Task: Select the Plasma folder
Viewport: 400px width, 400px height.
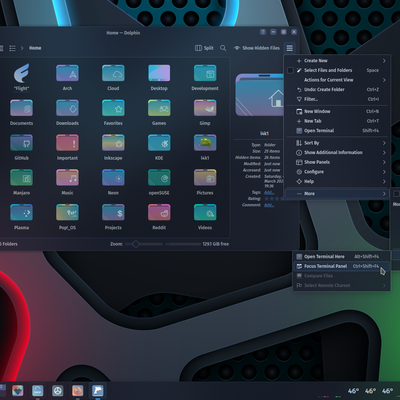Action: [21, 216]
